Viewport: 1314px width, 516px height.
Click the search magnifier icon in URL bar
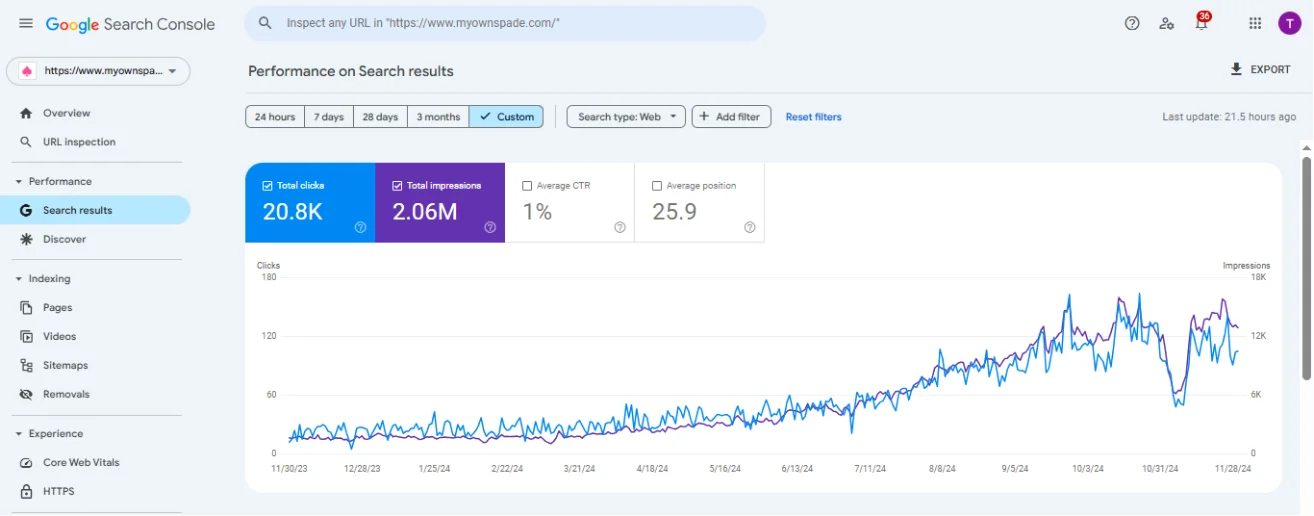(265, 23)
